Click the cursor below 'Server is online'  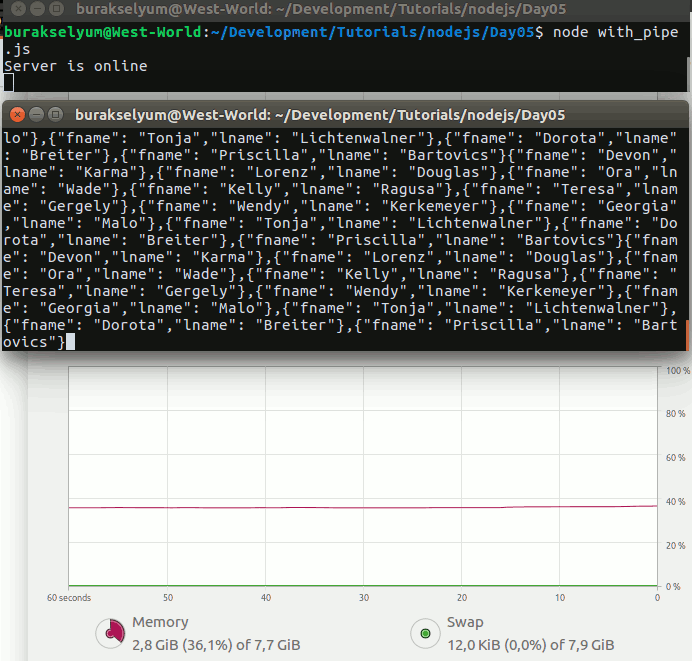(8, 83)
